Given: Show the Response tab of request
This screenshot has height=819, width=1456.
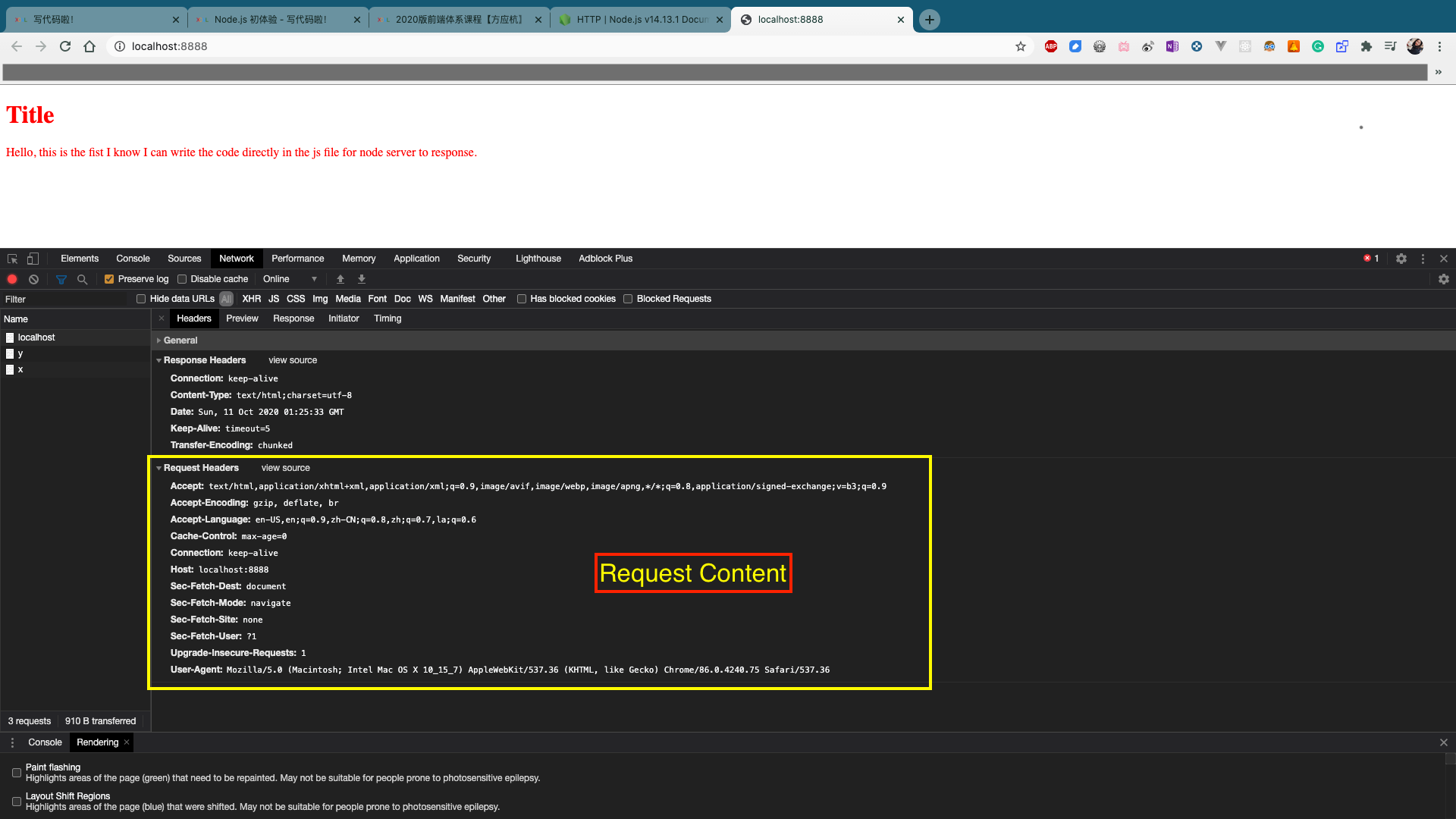Looking at the screenshot, I should tap(293, 318).
